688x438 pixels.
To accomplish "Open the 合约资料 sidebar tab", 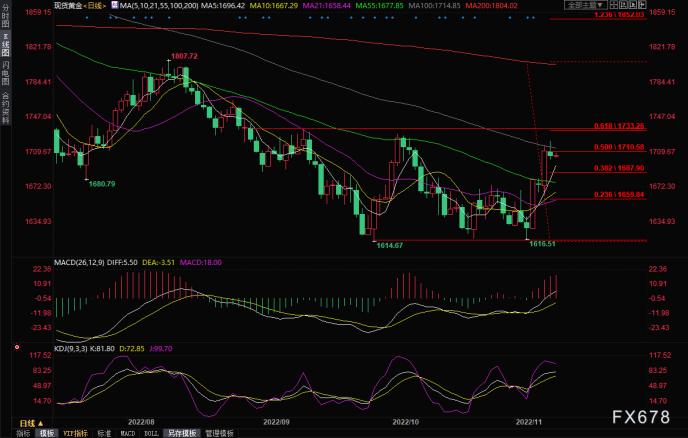I will 5,108.
